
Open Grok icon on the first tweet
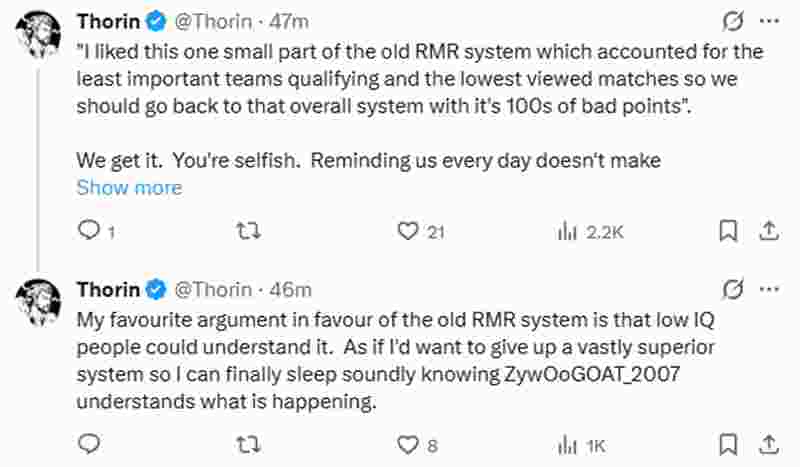(x=732, y=21)
